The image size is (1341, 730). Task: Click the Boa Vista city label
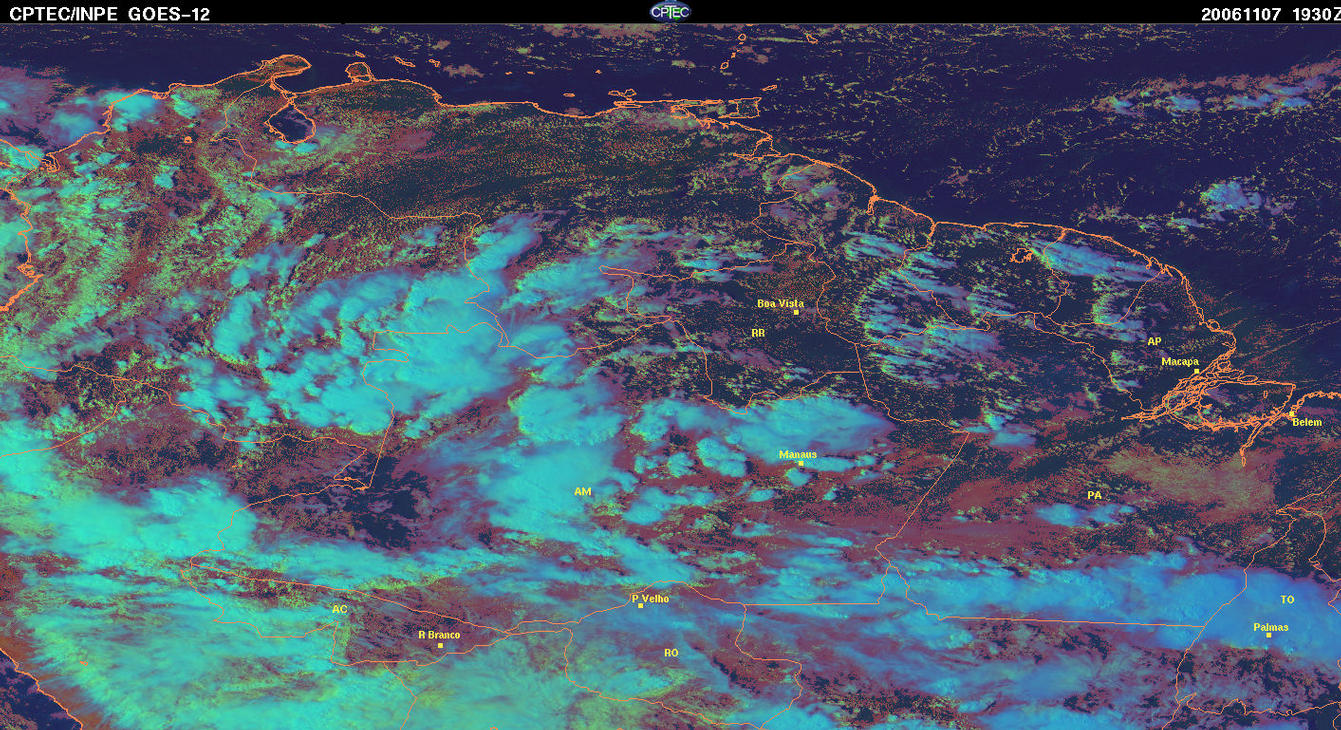click(780, 303)
